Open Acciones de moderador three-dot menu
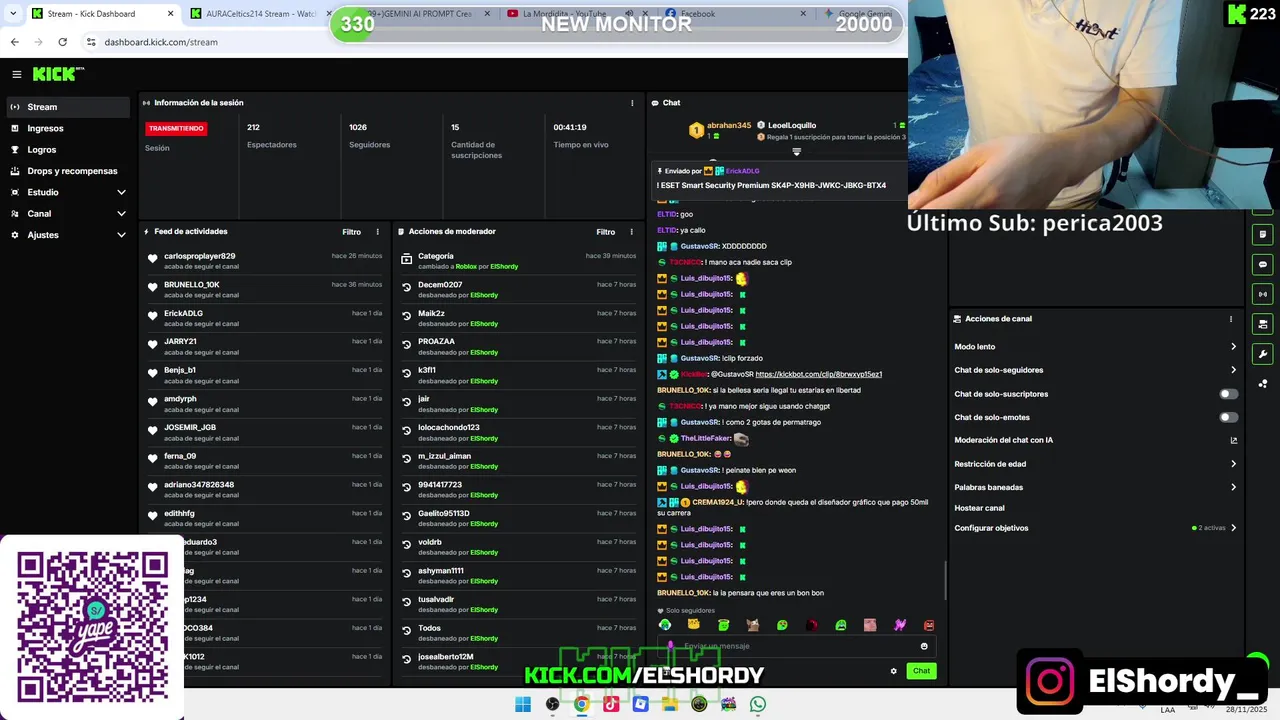 coord(631,232)
